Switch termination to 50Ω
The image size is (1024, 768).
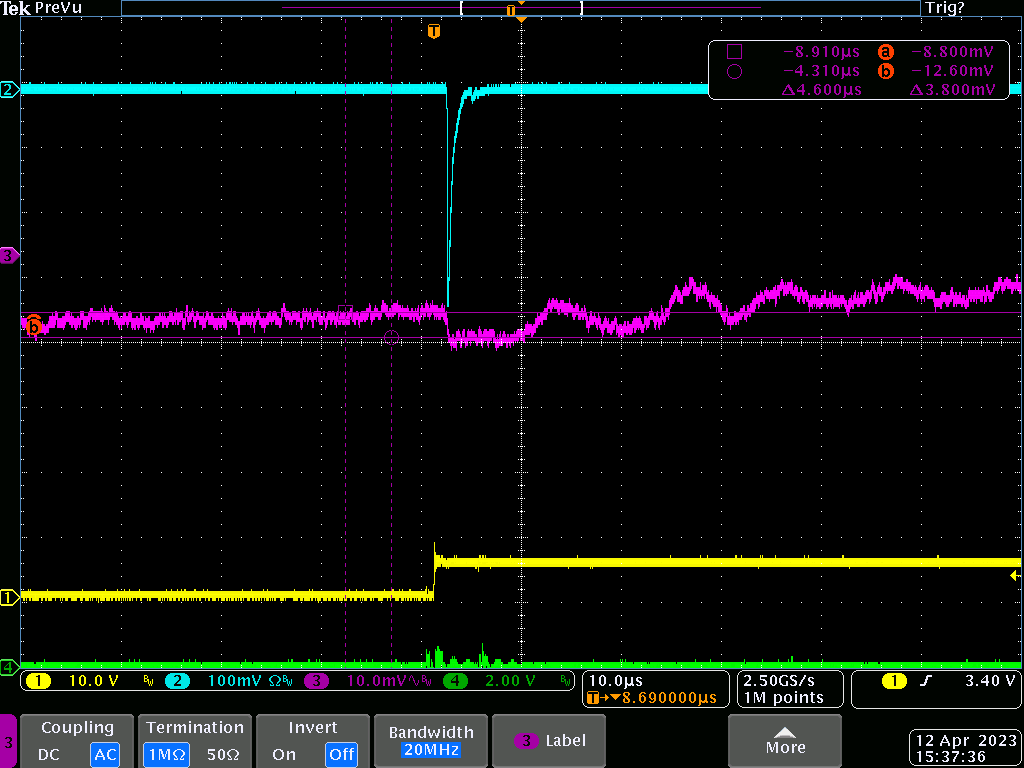pyautogui.click(x=223, y=755)
